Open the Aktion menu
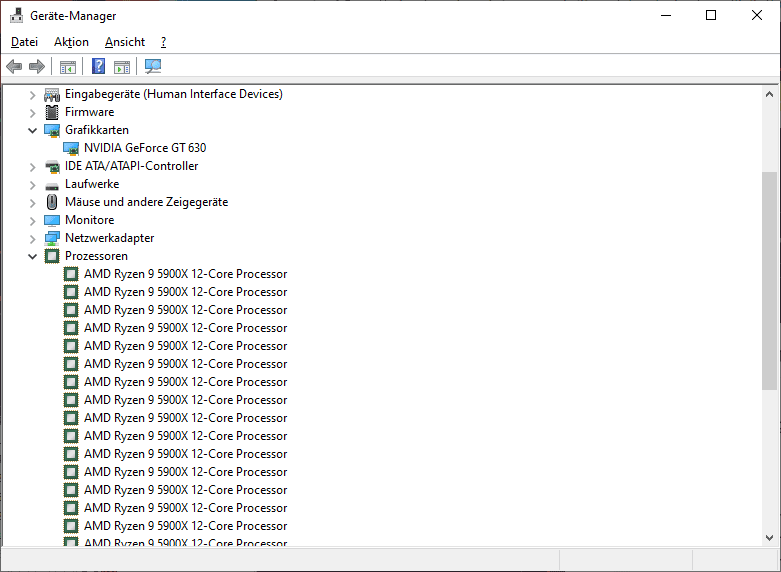 (x=71, y=42)
